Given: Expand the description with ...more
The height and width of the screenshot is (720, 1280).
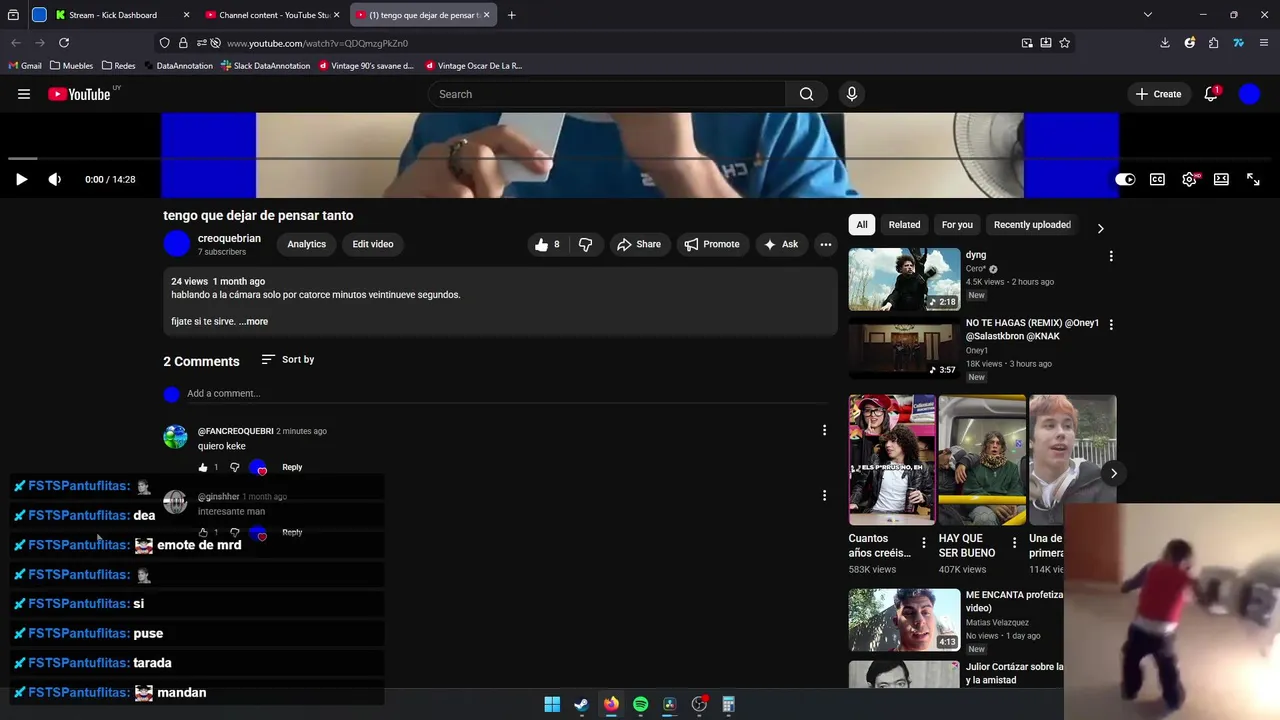Looking at the screenshot, I should (x=254, y=322).
